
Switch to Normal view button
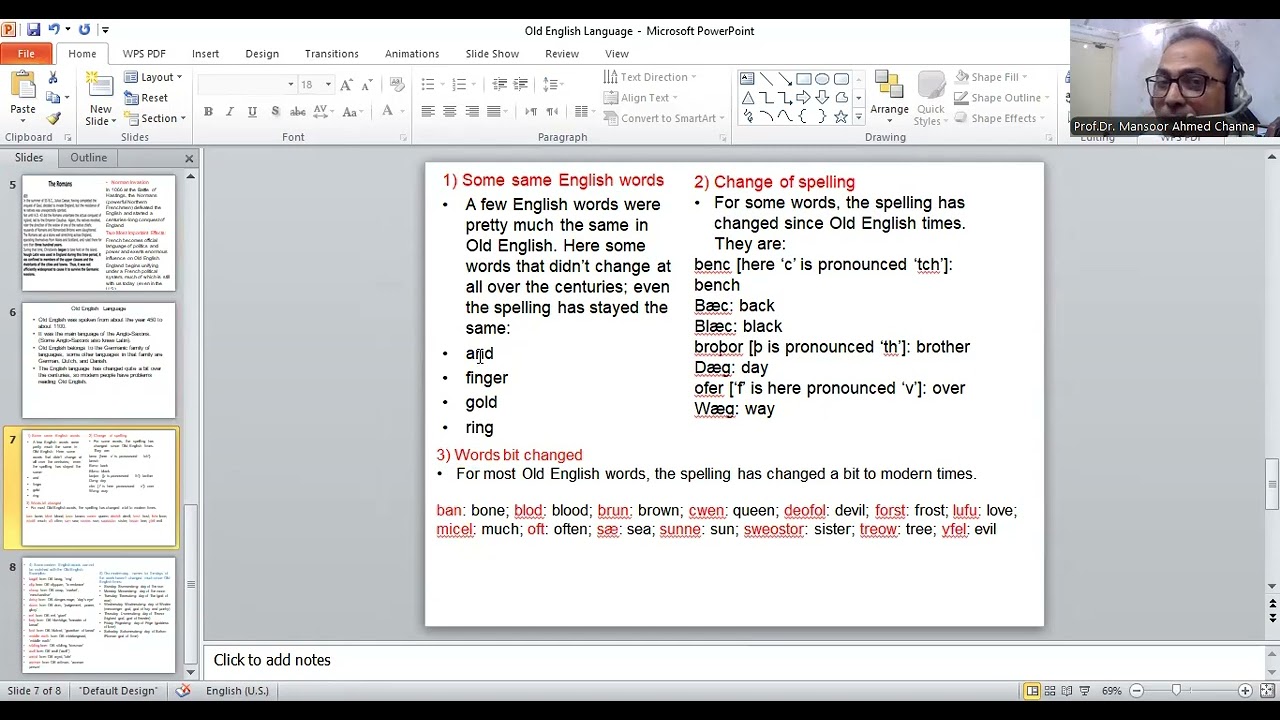pyautogui.click(x=1032, y=690)
